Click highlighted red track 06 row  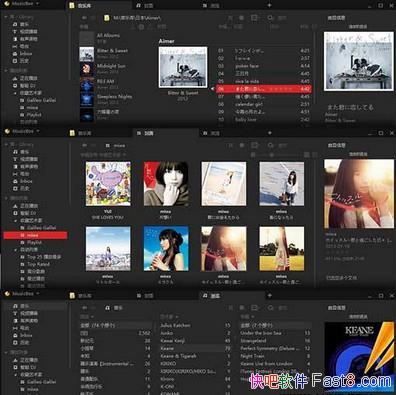point(264,89)
